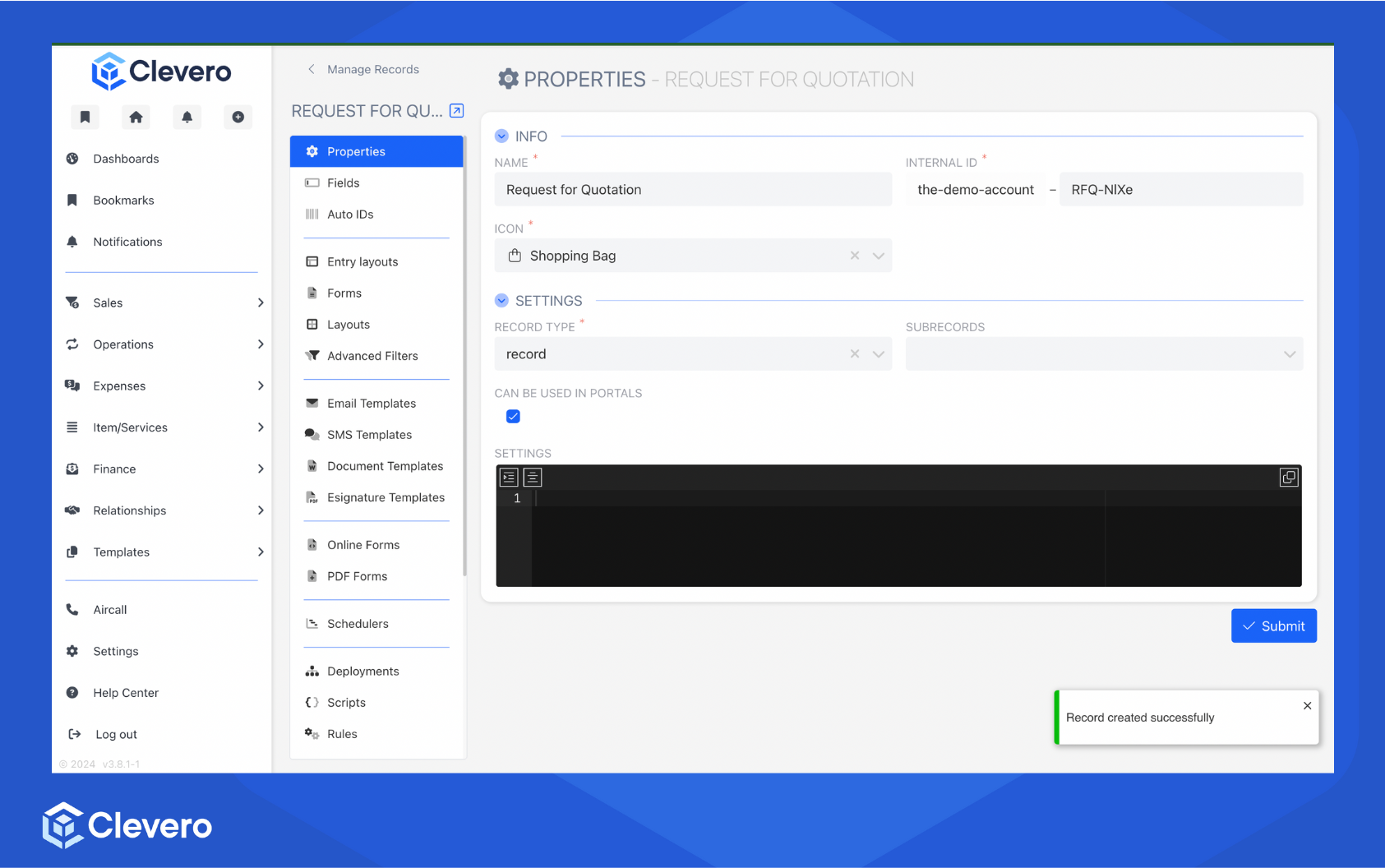
Task: Clear the Shopping Bag icon selection
Action: point(855,256)
